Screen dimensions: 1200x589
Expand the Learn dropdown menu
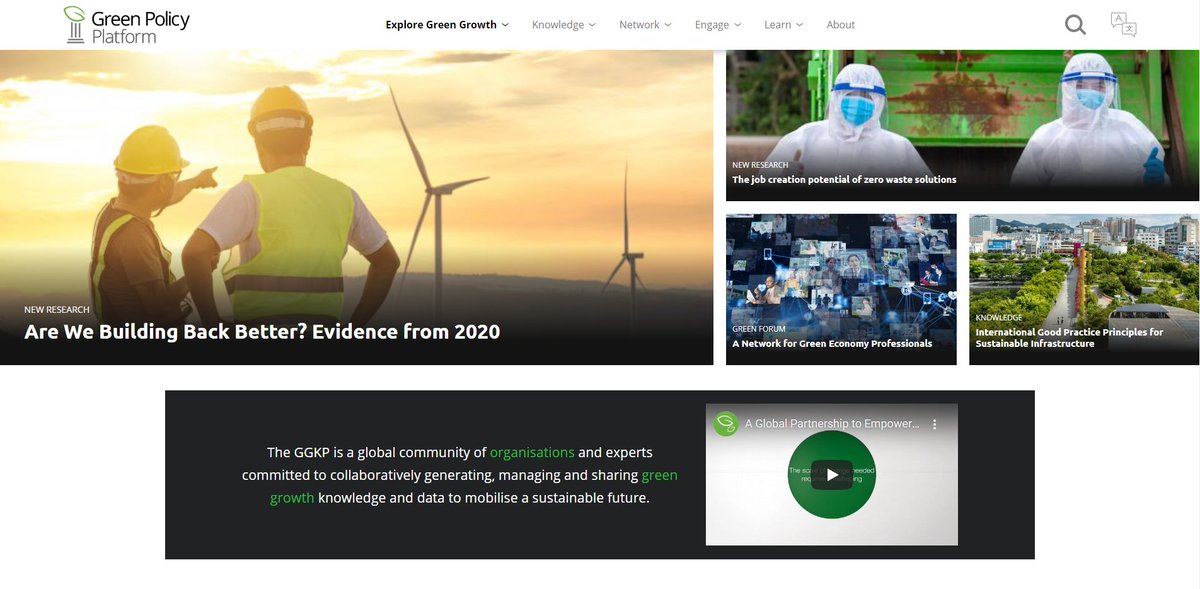pos(784,25)
